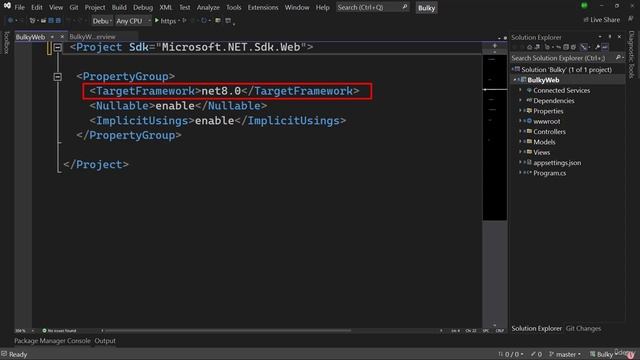Expand the Properties folder node
Screen dimensions: 640x360
[520, 111]
